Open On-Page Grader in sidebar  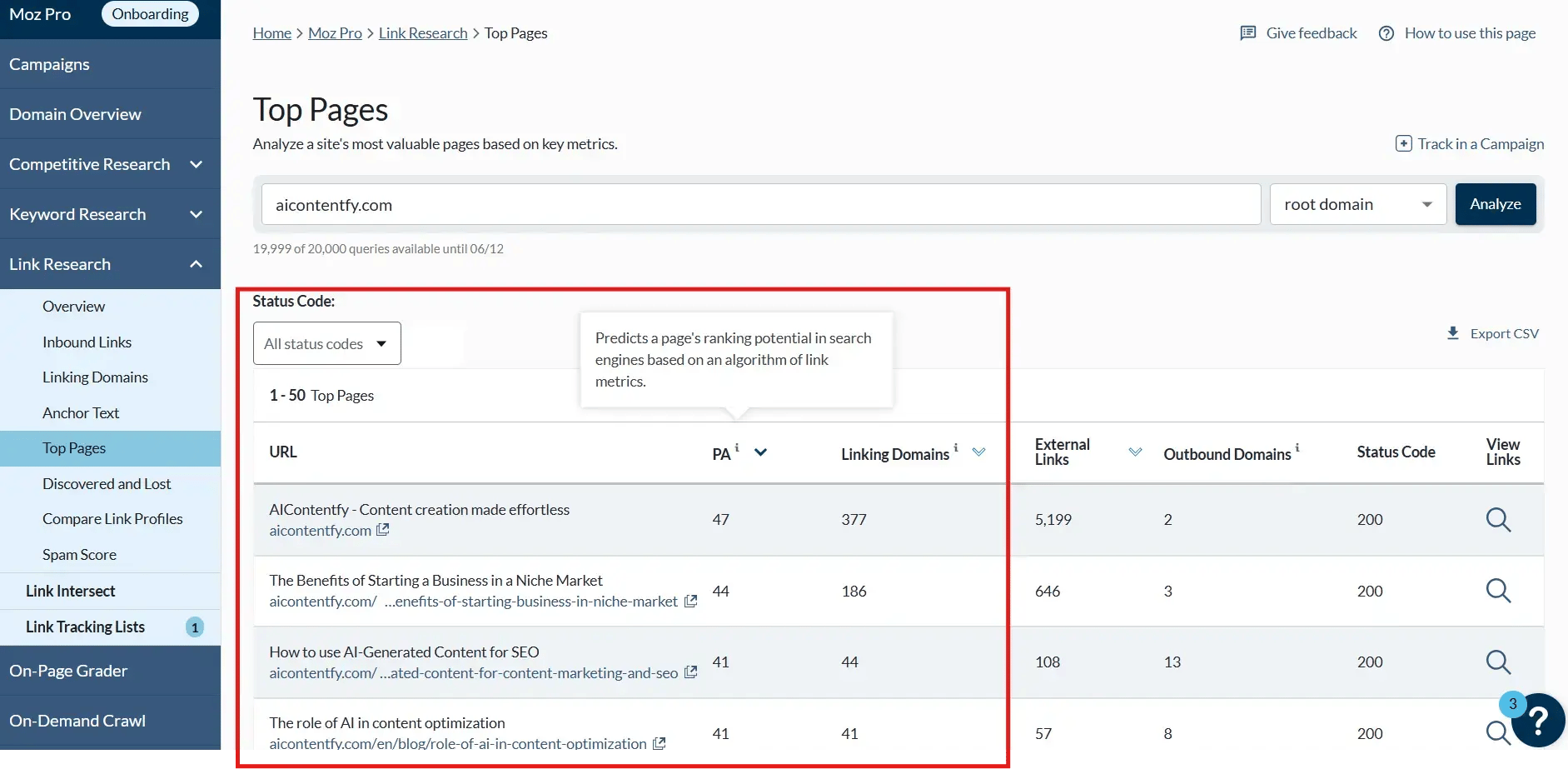click(110, 671)
